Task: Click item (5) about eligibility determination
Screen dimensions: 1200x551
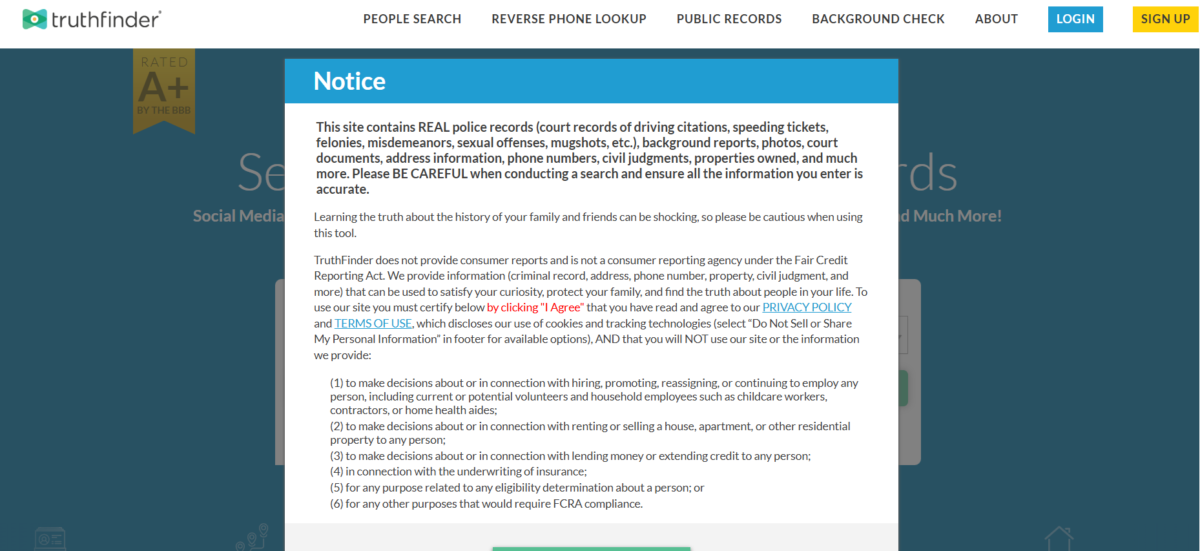Action: (x=517, y=487)
